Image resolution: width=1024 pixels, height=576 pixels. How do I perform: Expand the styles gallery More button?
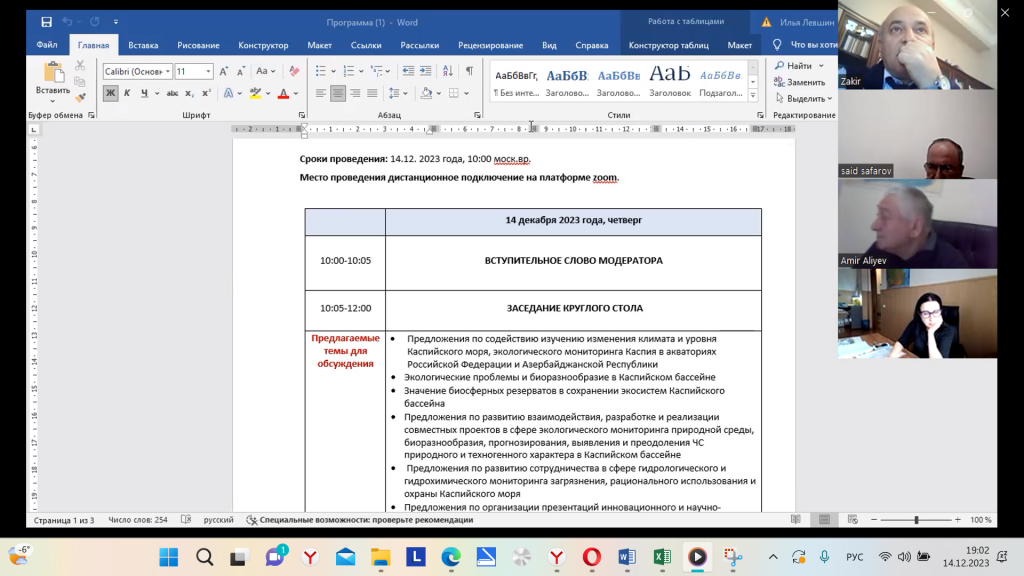753,95
